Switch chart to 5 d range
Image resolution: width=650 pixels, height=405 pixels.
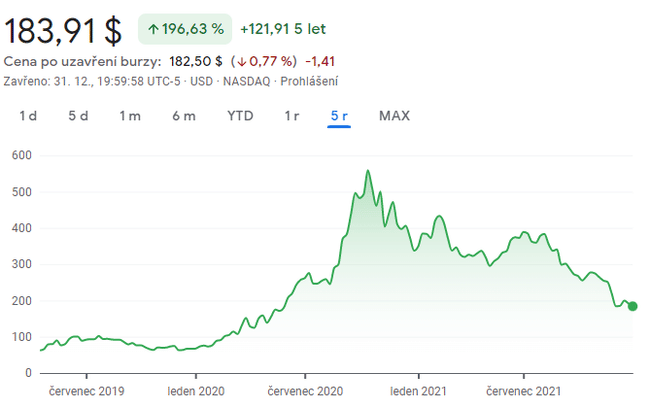point(78,115)
